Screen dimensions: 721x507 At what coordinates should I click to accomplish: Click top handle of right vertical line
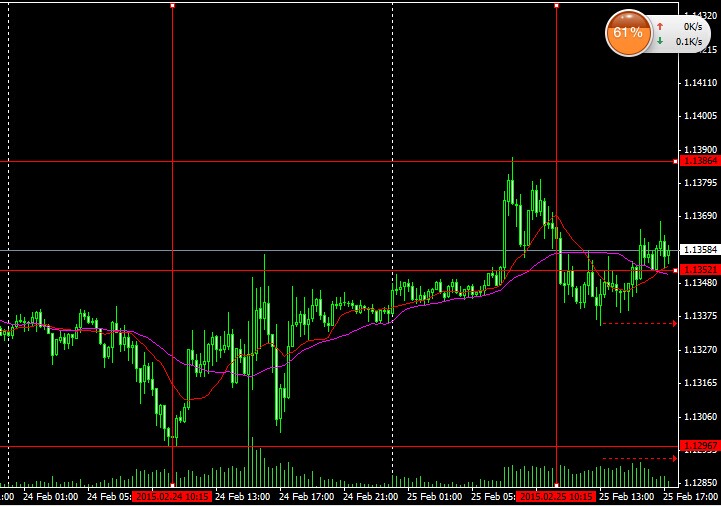(556, 6)
